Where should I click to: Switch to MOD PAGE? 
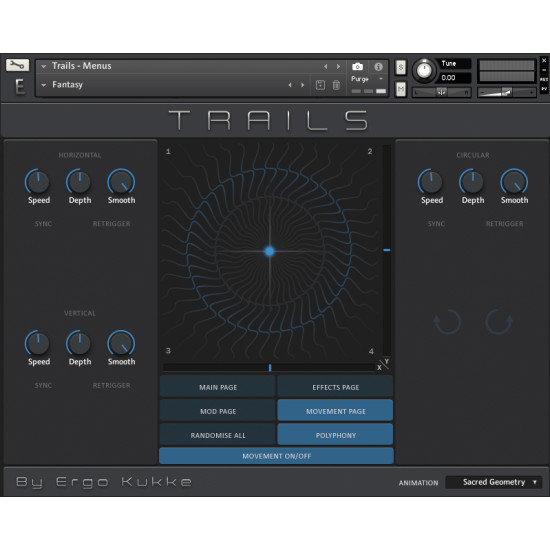[218, 411]
